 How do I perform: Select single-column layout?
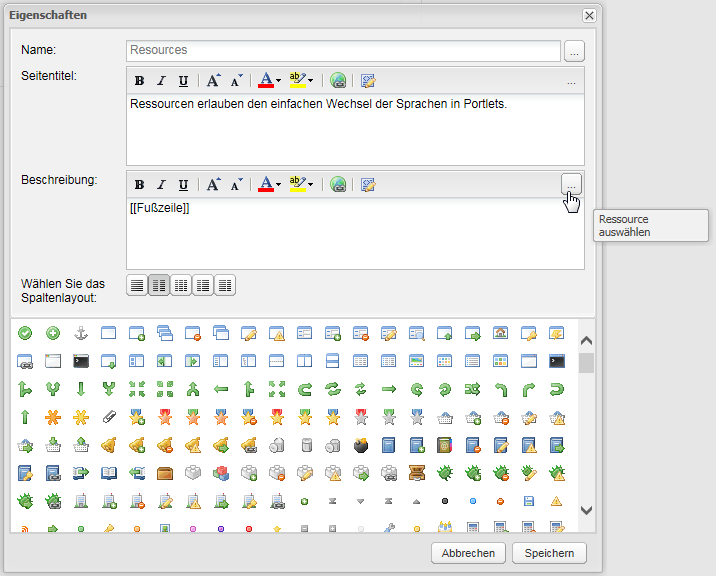click(137, 285)
